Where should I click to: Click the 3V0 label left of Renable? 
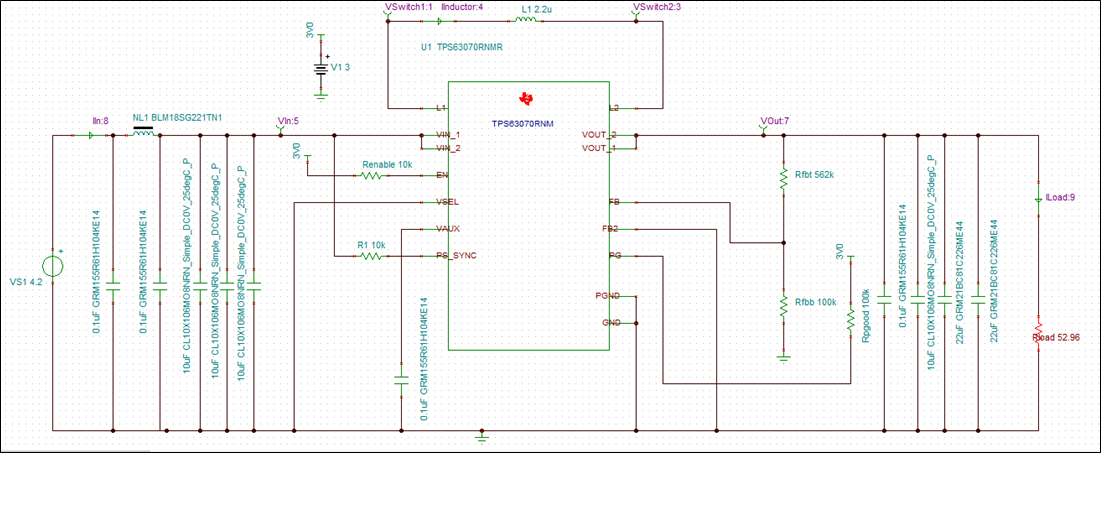tap(297, 150)
